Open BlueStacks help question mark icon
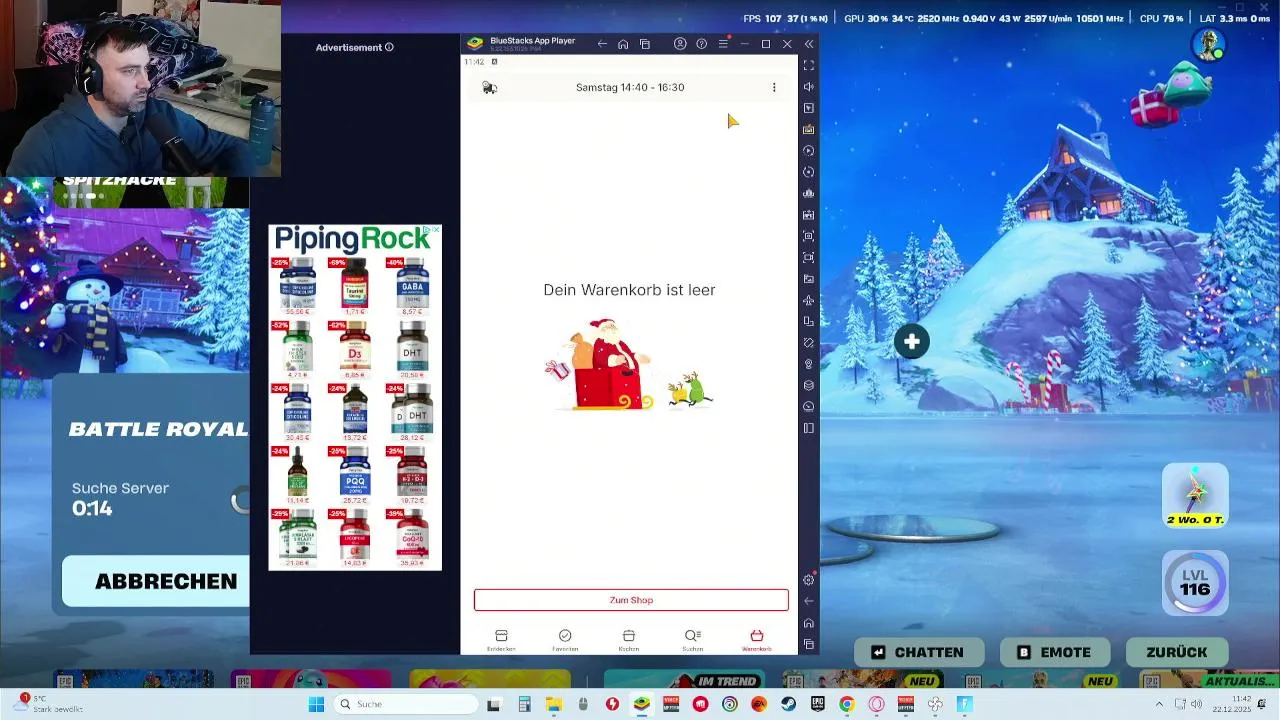 click(x=701, y=44)
